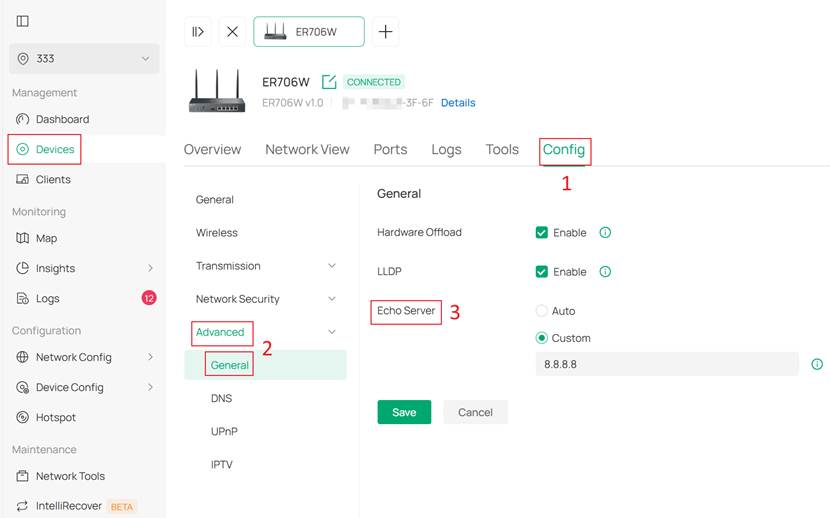Click the edit device name icon
Viewport: 830px width, 518px height.
point(329,82)
